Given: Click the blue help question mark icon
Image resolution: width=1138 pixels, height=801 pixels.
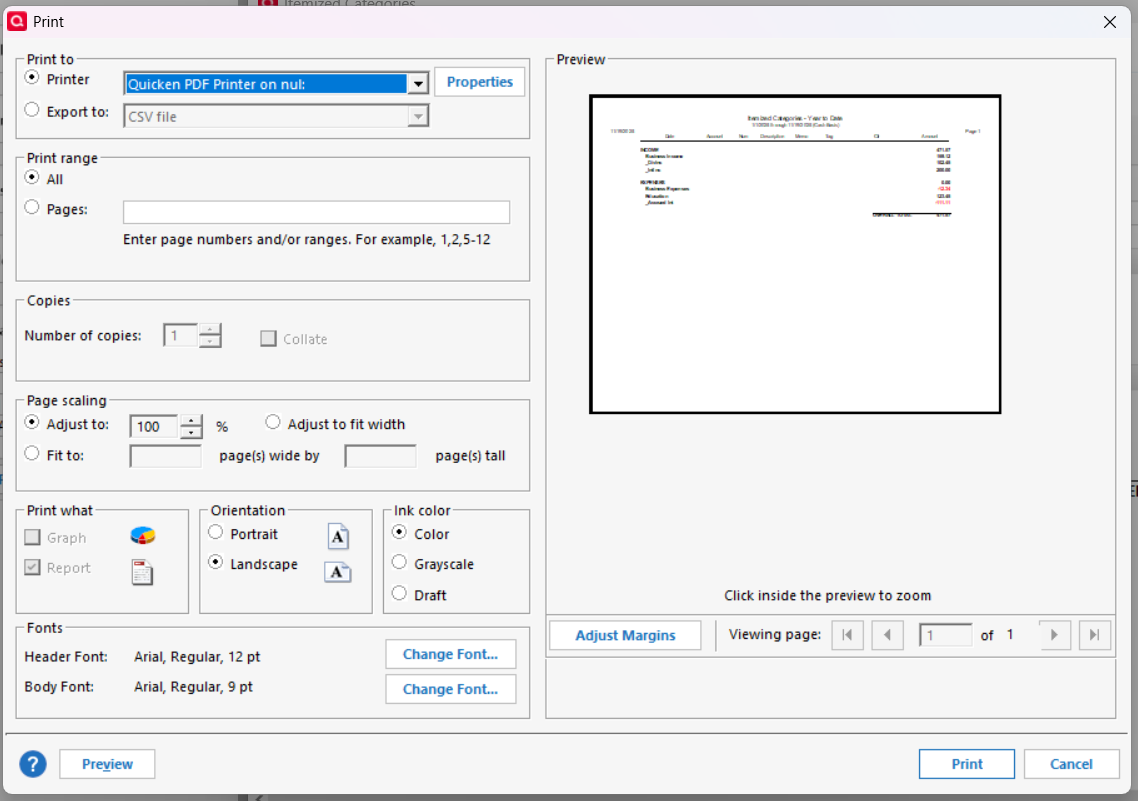Looking at the screenshot, I should click(33, 764).
